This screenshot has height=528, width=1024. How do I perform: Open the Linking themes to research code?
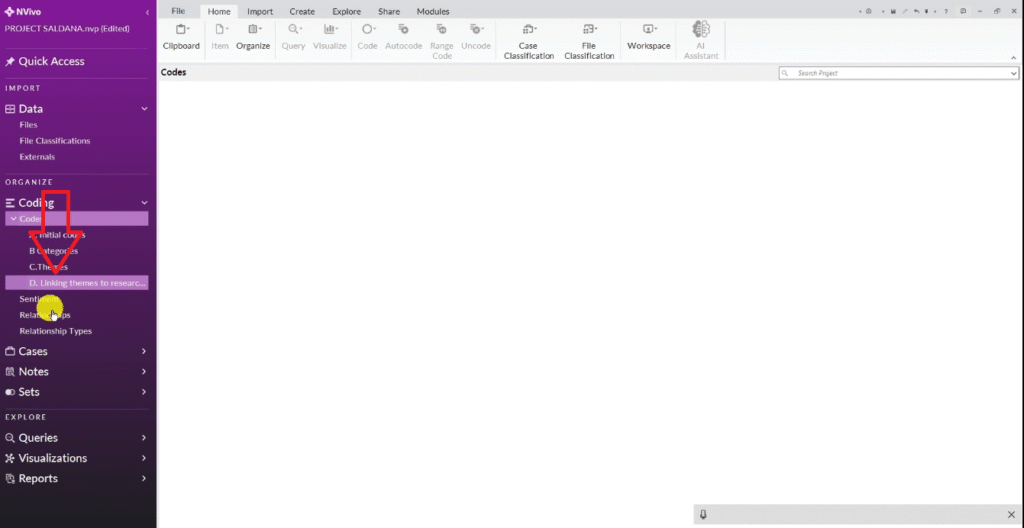tap(87, 283)
